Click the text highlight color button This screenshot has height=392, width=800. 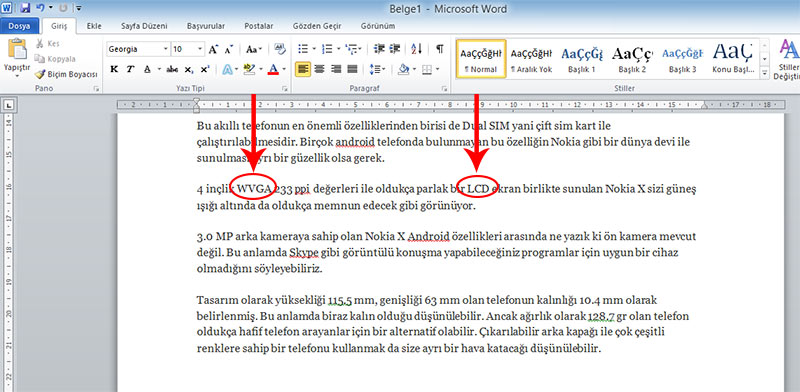pyautogui.click(x=249, y=69)
